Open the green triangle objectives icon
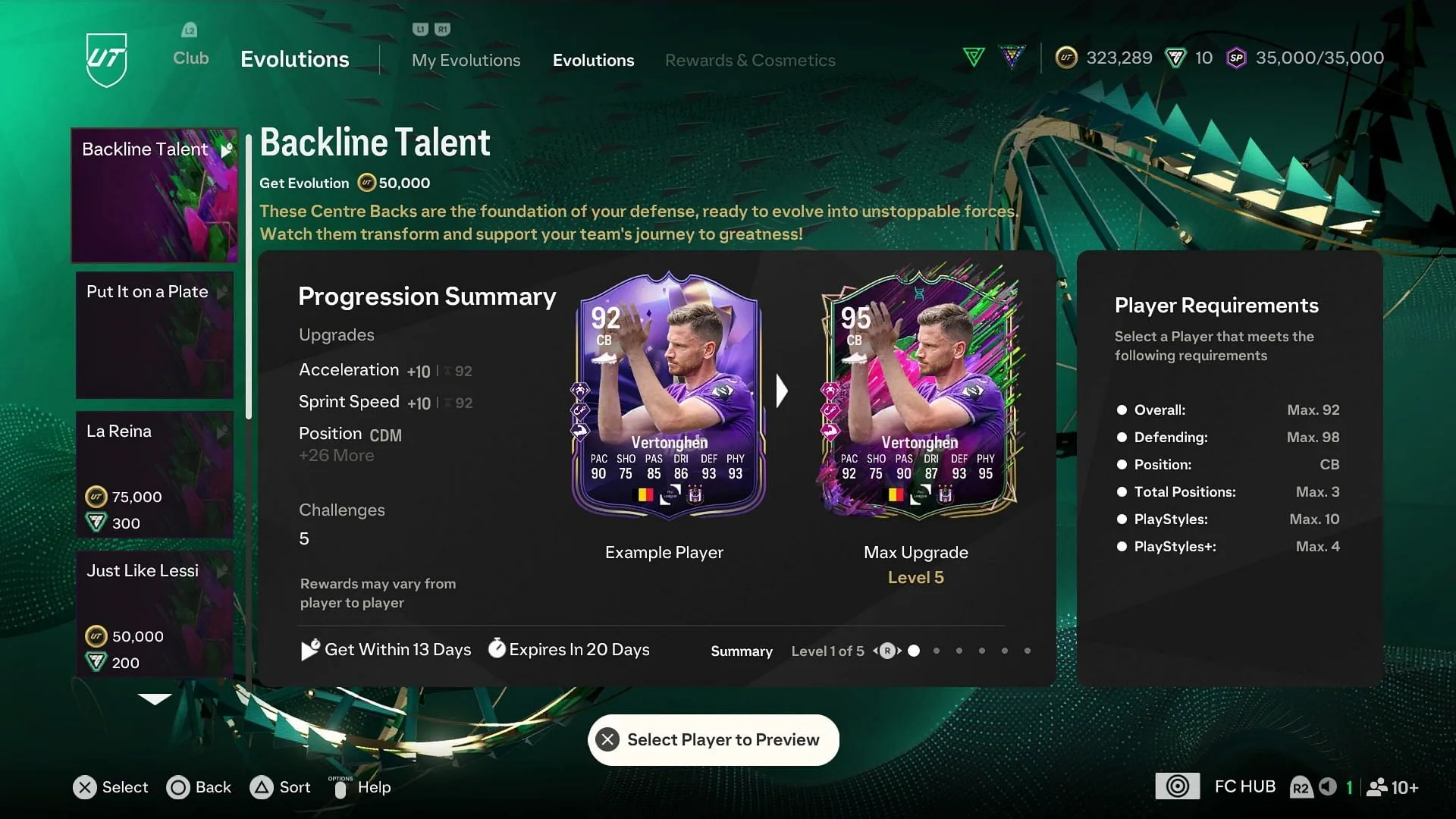The width and height of the screenshot is (1456, 819). pos(974,57)
